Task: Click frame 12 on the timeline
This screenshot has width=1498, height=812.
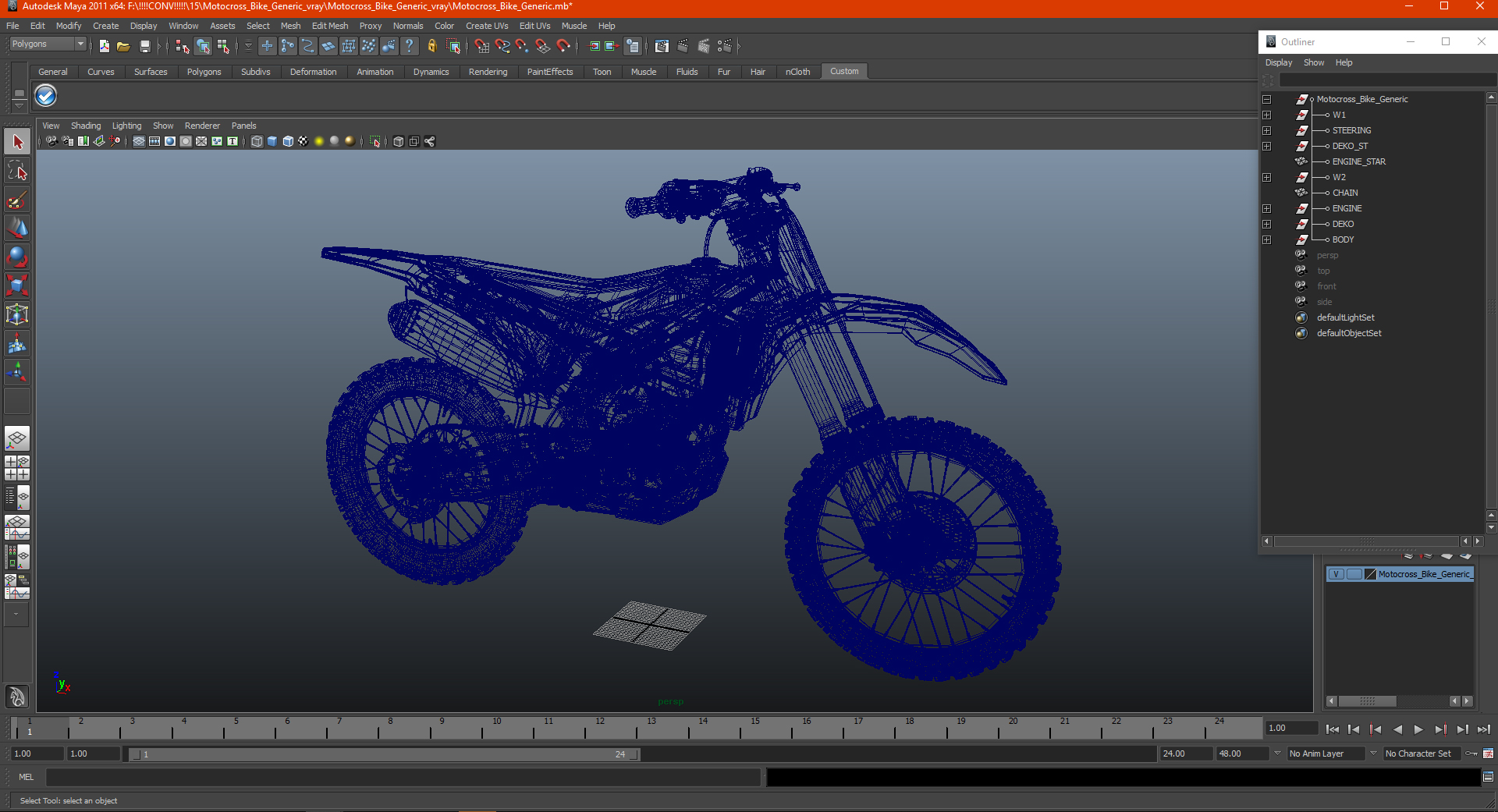Action: coord(599,729)
